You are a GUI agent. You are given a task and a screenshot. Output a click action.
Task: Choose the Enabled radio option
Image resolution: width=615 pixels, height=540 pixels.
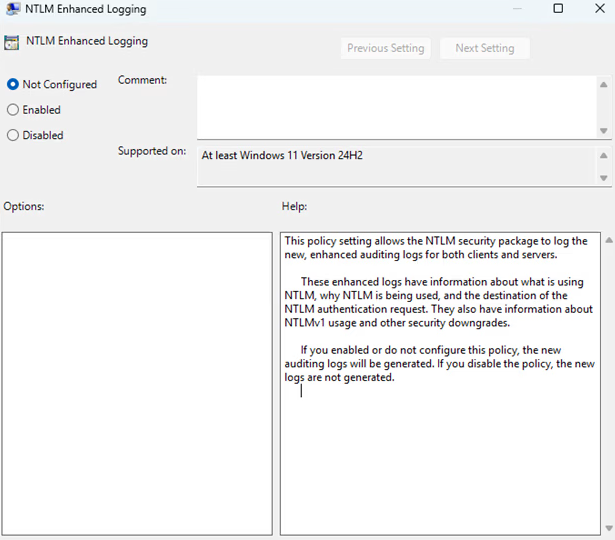[x=13, y=110]
